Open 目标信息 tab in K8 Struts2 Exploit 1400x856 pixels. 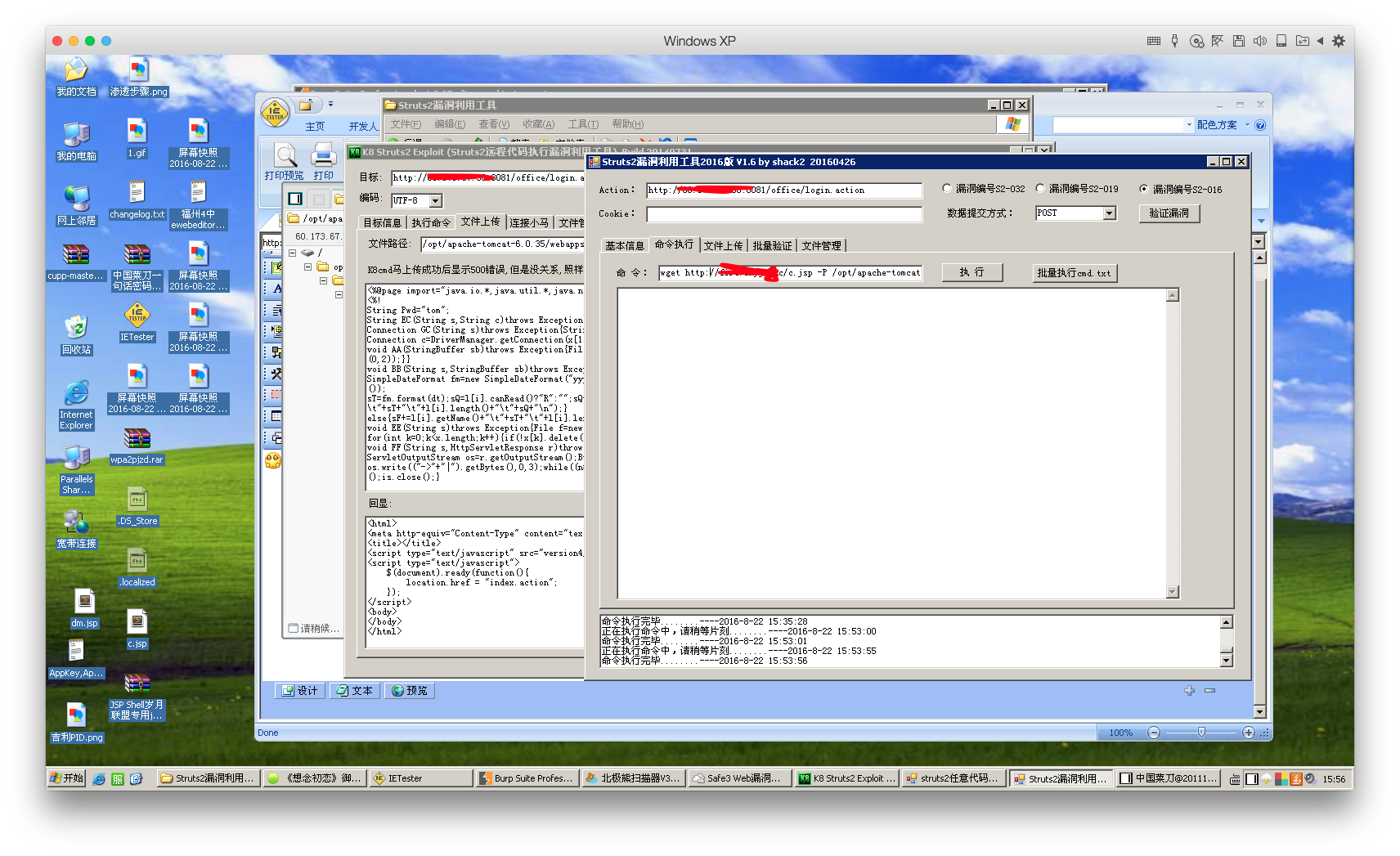point(383,222)
